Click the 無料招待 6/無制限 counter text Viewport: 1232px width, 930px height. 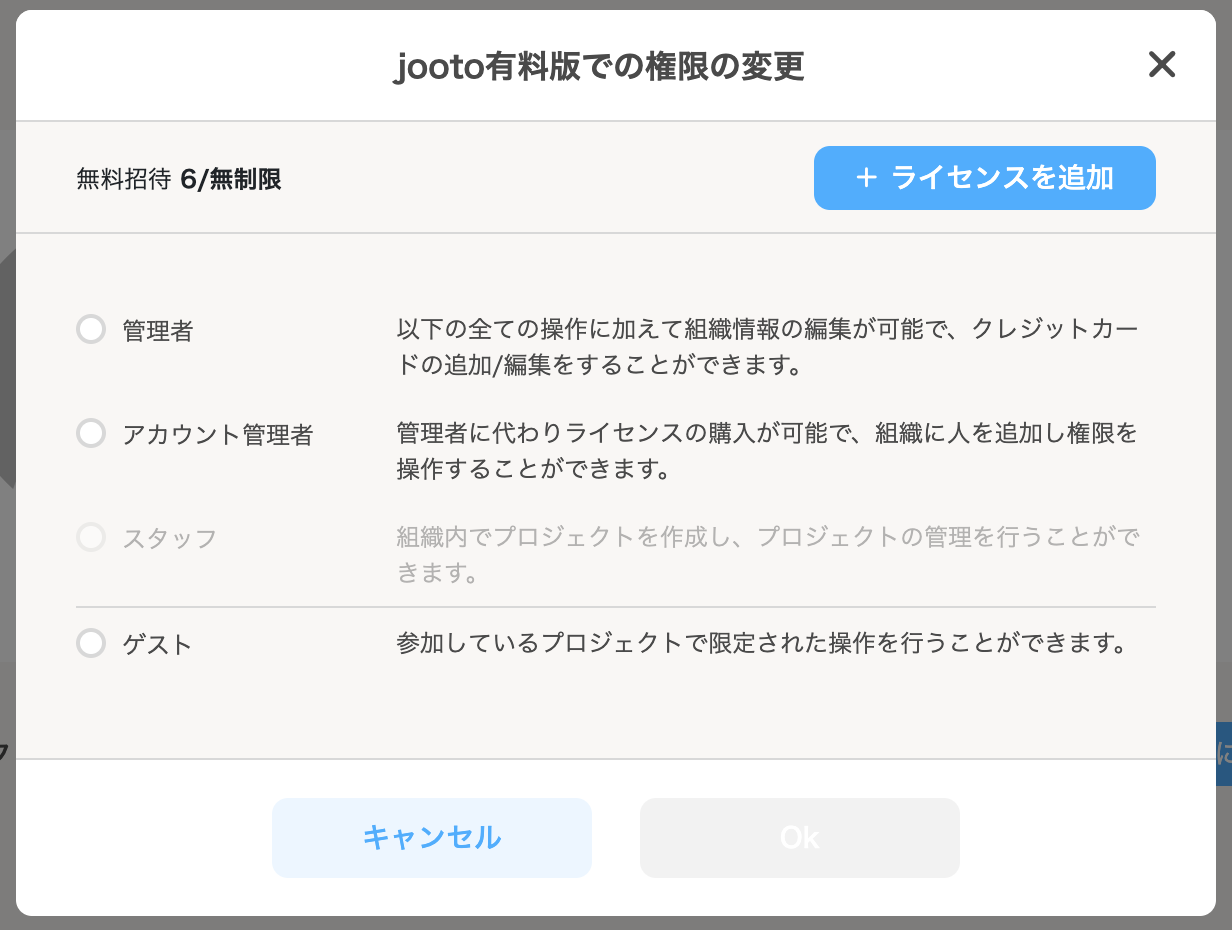[179, 180]
